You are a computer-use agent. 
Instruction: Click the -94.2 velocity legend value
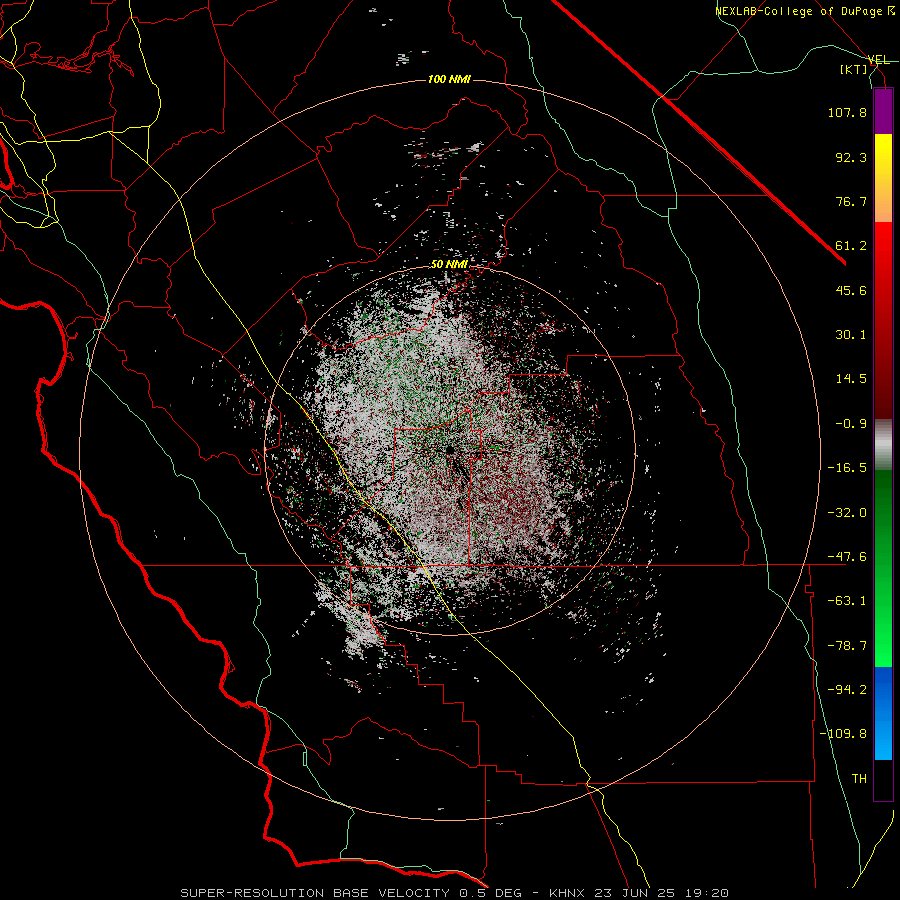(x=847, y=690)
